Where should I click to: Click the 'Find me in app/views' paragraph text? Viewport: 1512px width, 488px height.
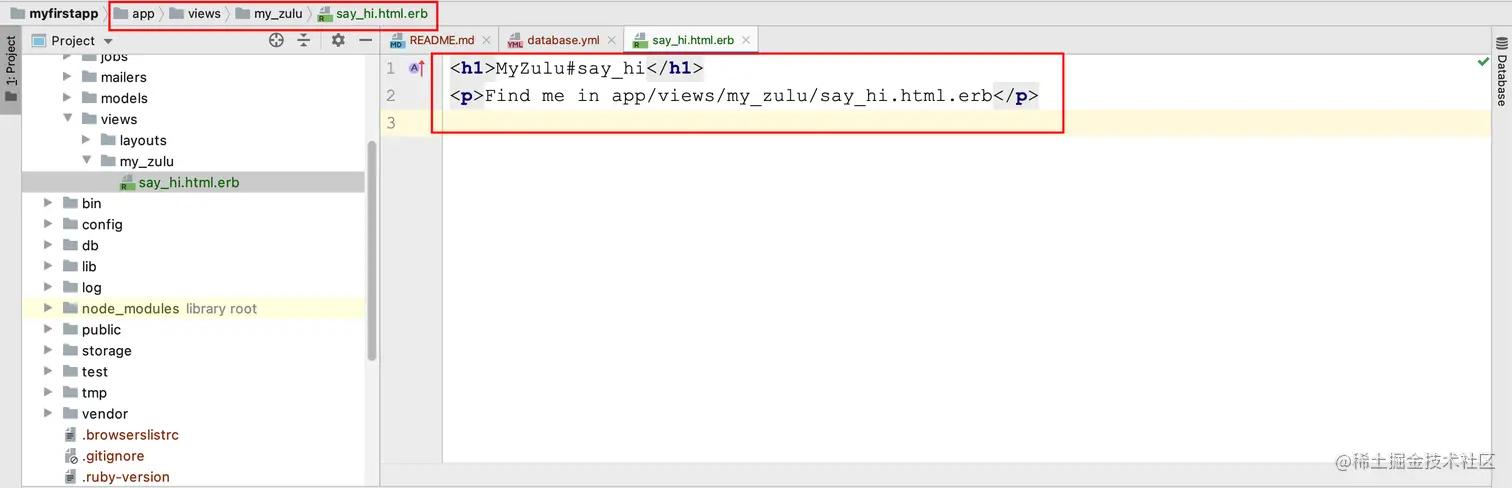pyautogui.click(x=739, y=96)
